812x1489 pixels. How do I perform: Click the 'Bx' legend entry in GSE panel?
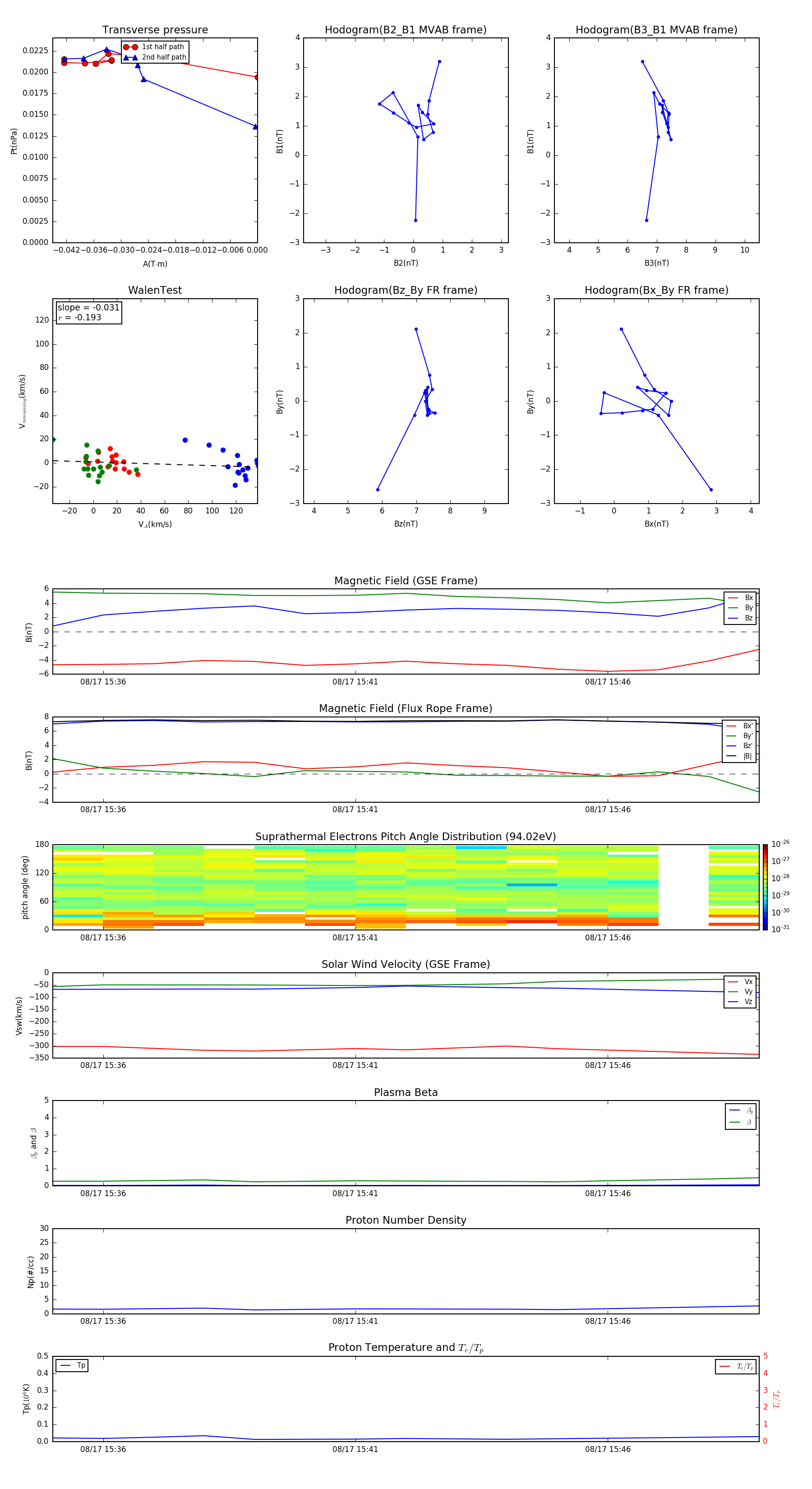coord(740,598)
